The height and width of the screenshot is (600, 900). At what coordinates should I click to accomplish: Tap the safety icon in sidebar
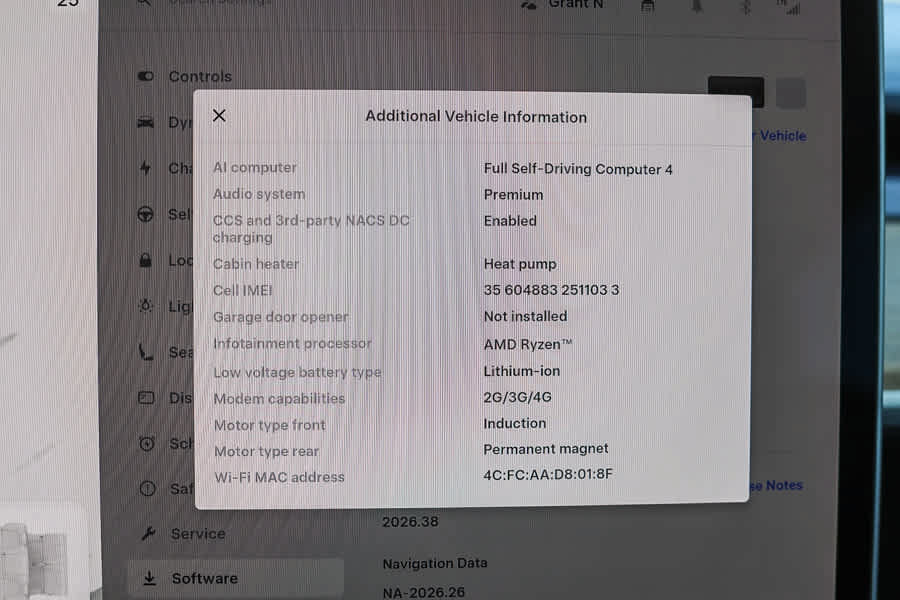point(148,489)
